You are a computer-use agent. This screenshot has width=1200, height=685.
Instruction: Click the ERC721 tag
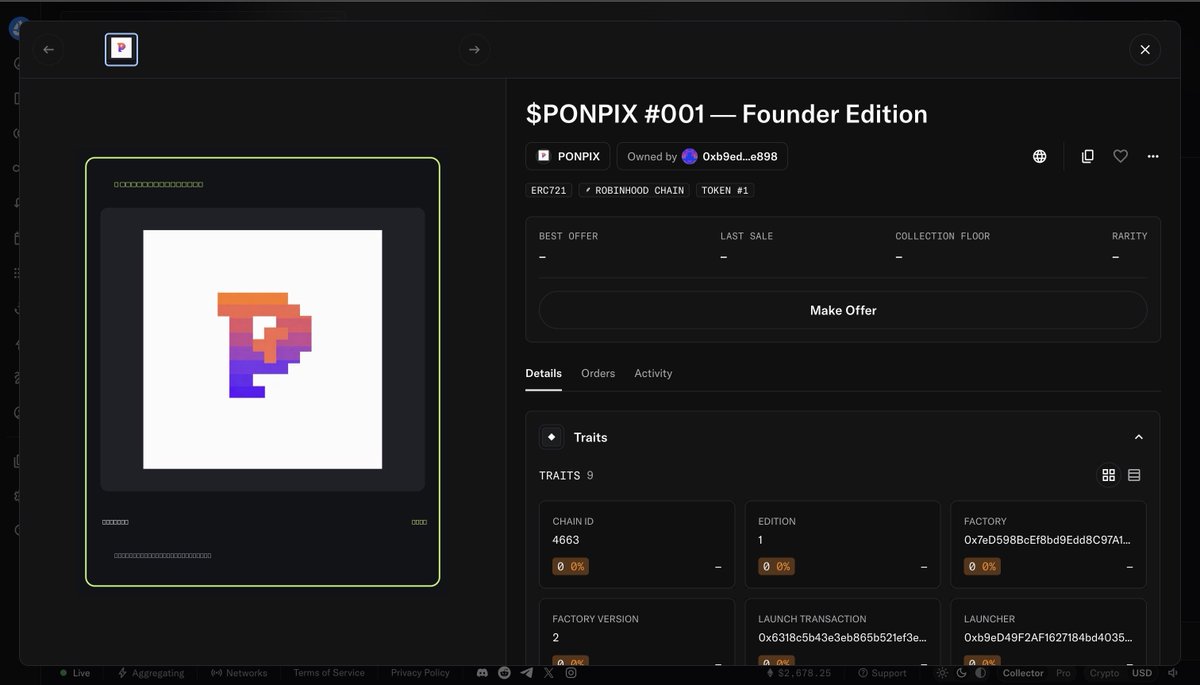coord(548,190)
